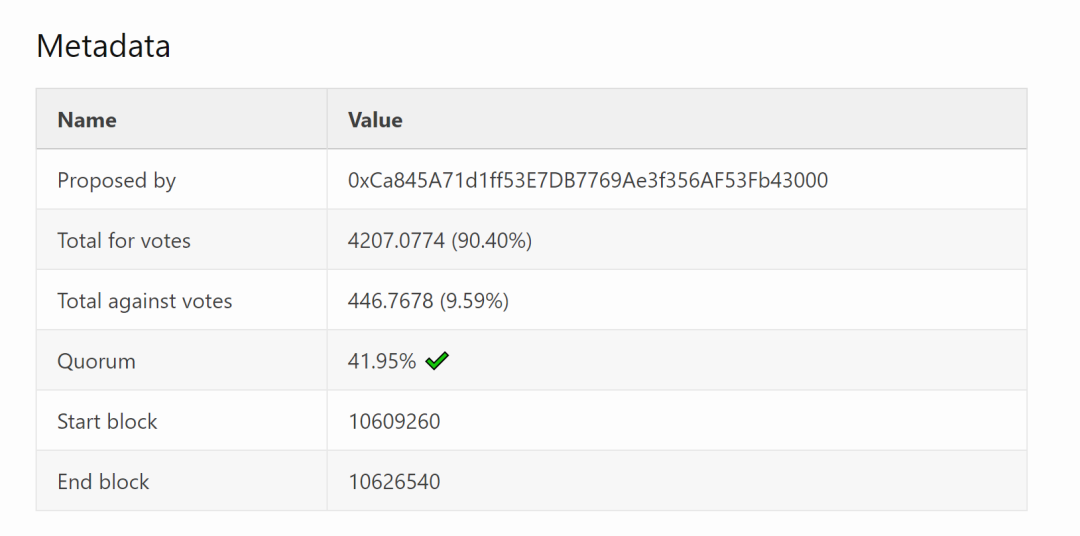Image resolution: width=1080 pixels, height=536 pixels.
Task: Click the Metadata heading
Action: 103,46
